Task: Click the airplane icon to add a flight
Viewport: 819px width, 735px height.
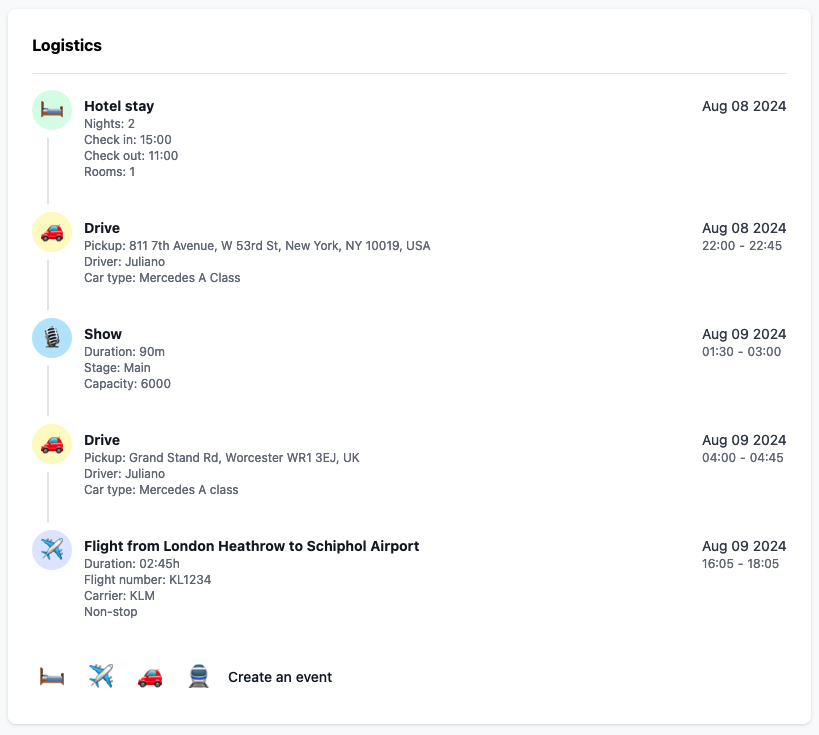Action: [x=99, y=676]
